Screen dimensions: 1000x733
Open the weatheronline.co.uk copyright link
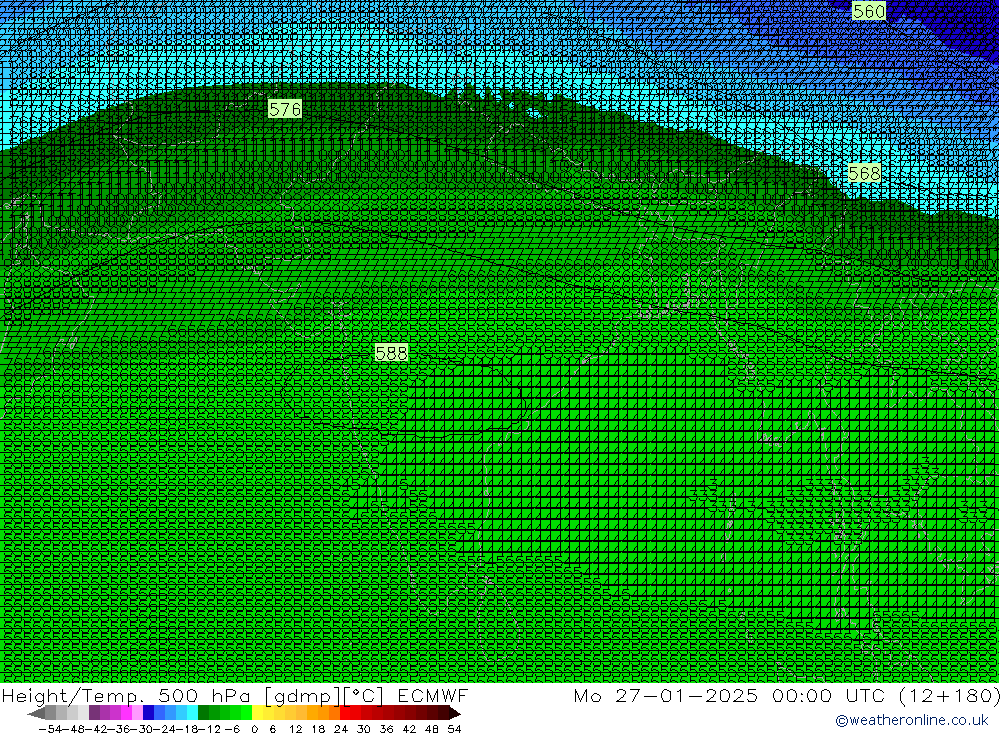(912, 720)
